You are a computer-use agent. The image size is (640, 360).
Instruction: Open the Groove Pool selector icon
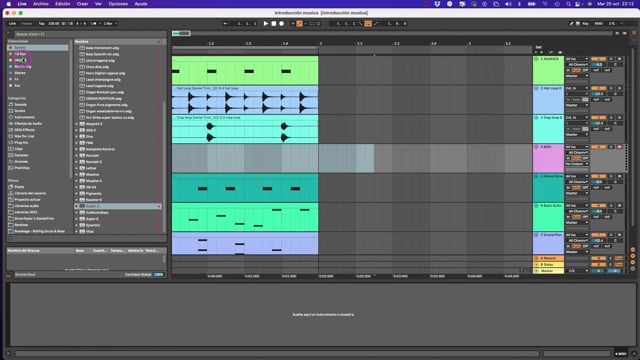coord(9,276)
